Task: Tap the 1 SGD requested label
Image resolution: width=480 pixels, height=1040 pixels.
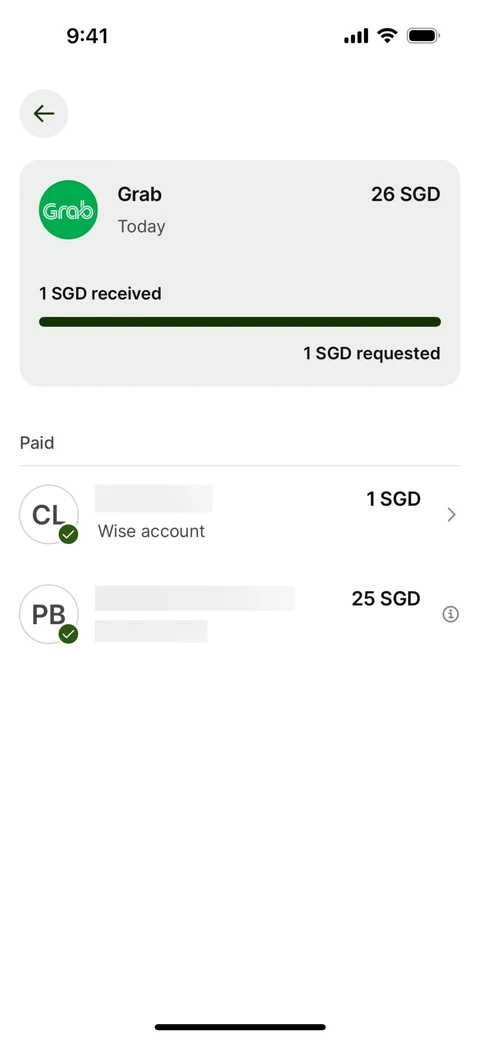Action: coord(372,354)
